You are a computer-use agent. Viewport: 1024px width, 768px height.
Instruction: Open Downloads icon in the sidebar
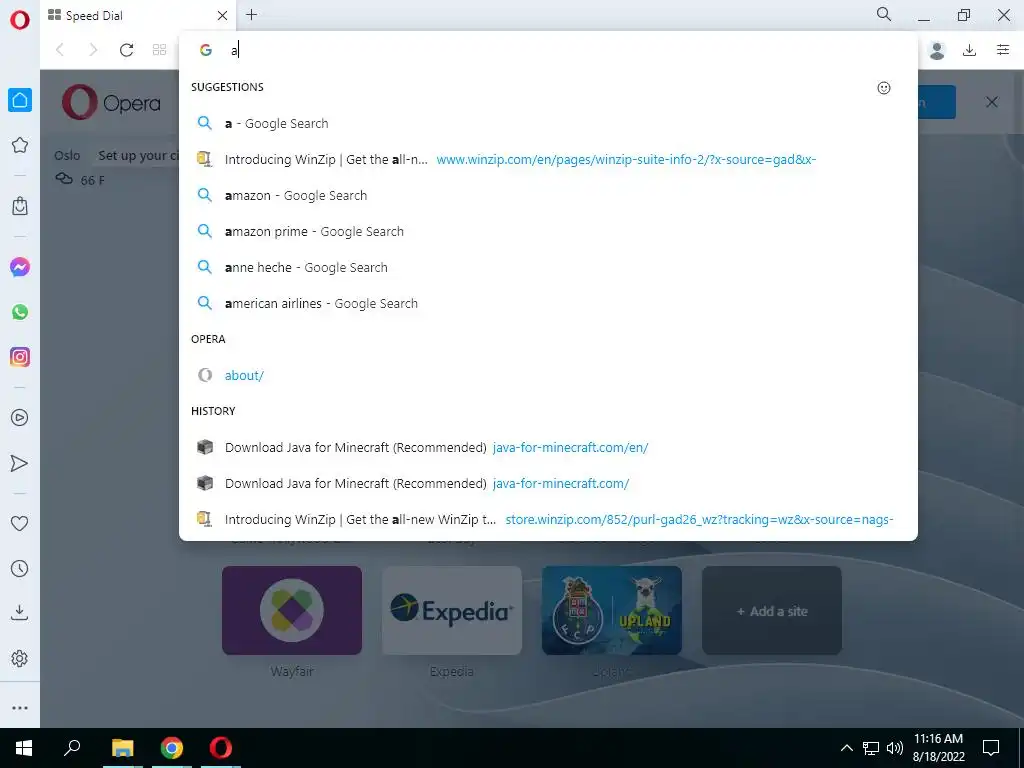(x=20, y=612)
